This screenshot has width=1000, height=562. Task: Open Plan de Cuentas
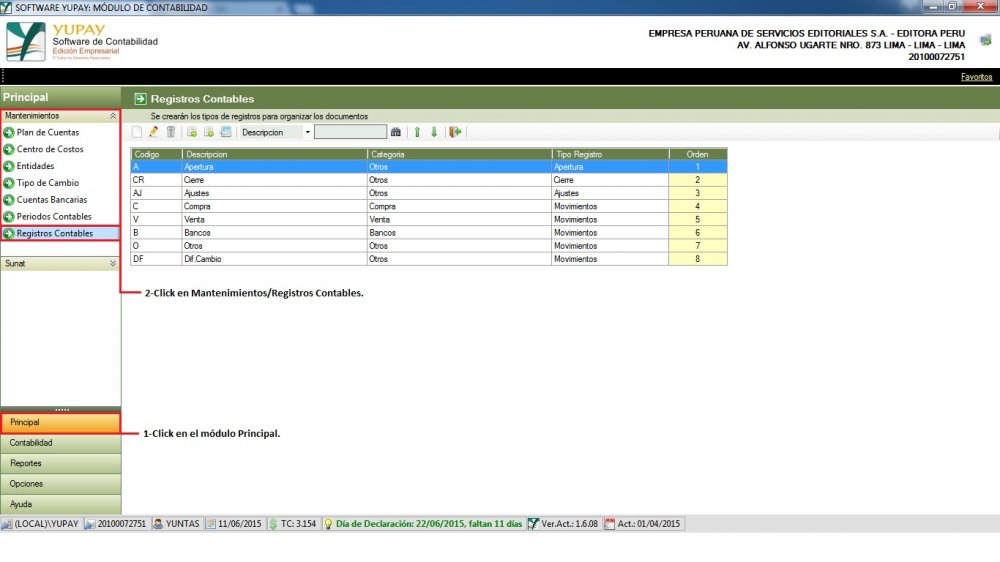point(48,132)
